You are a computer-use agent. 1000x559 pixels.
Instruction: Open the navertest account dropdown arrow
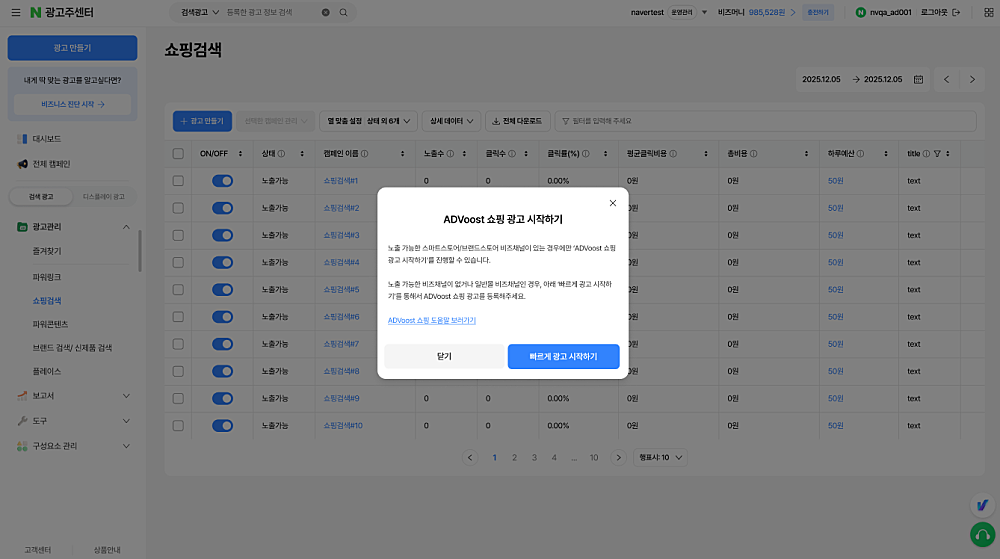[704, 12]
